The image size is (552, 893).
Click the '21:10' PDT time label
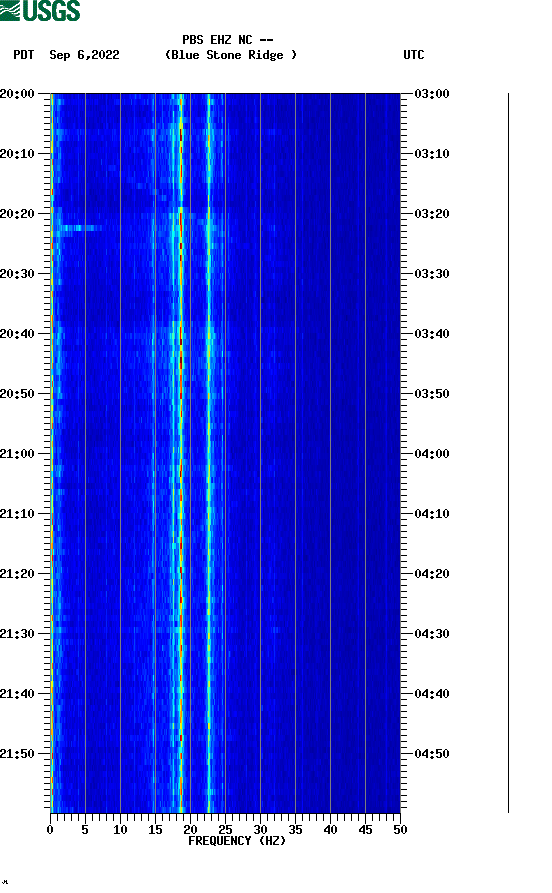[17, 514]
